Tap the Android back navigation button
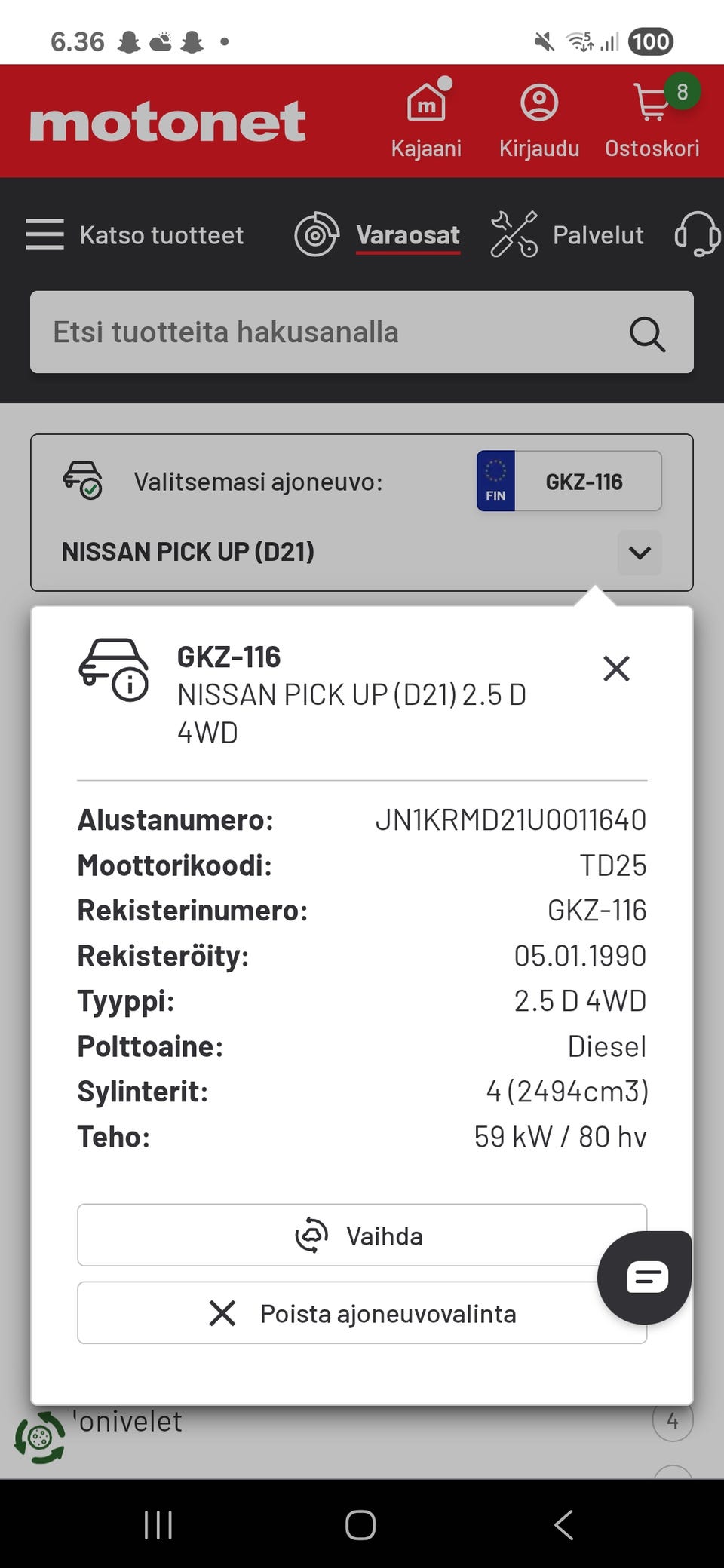724x1568 pixels. point(563,1525)
